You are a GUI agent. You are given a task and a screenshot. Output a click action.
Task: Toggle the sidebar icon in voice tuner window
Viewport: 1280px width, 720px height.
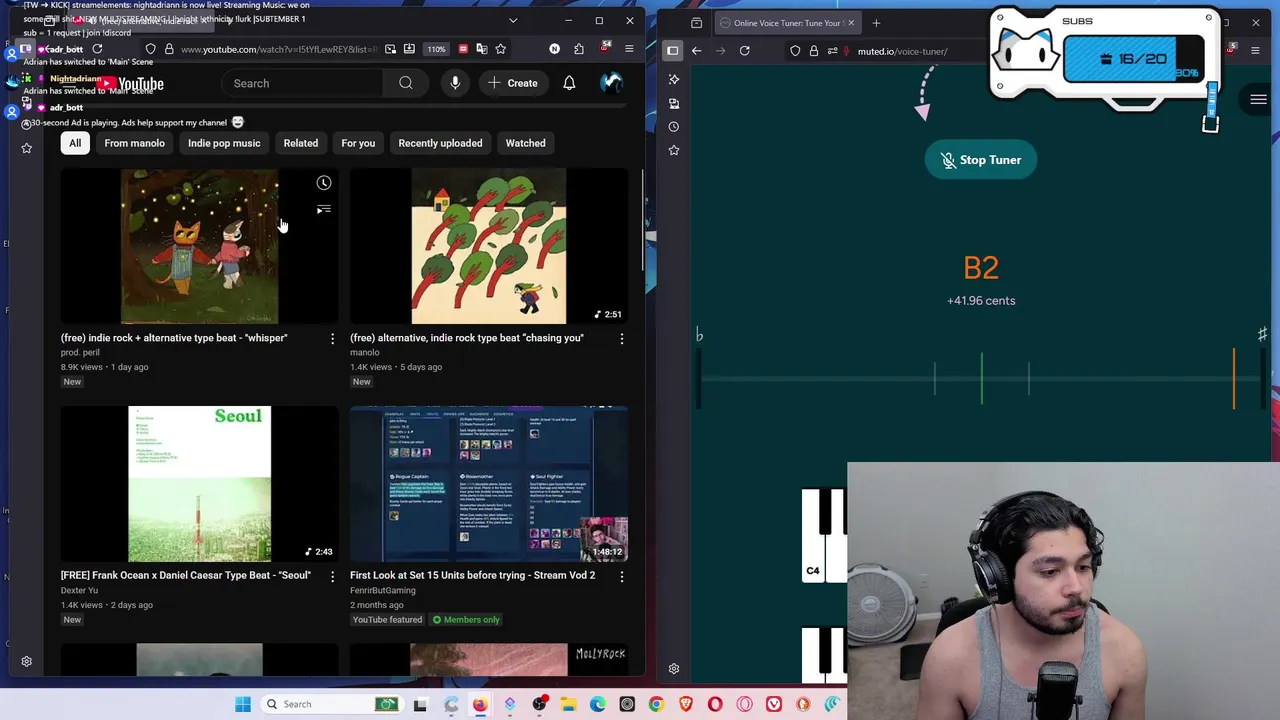click(673, 51)
